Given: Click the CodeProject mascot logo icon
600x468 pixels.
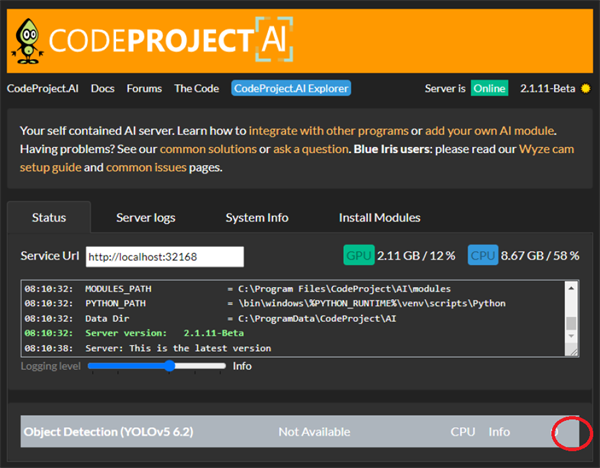Looking at the screenshot, I should click(x=27, y=41).
